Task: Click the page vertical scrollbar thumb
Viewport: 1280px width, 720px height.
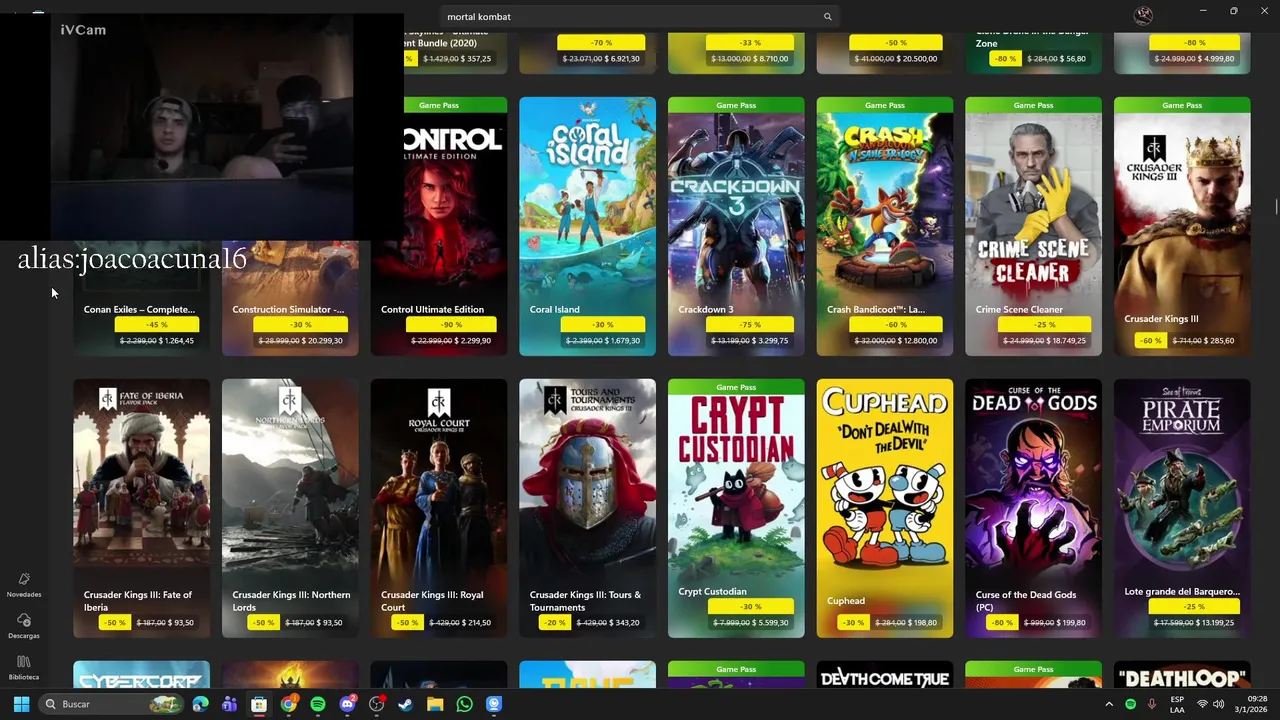Action: [1276, 206]
